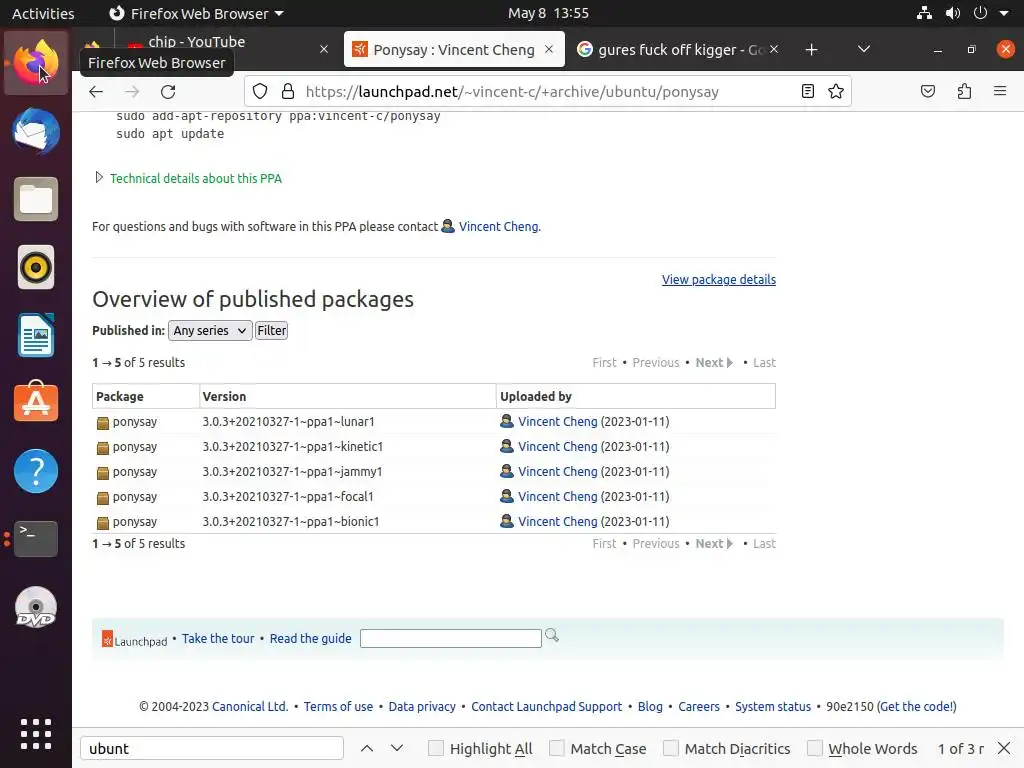Open the system power menu arrow
Screen dimensions: 1024x768
click(x=1004, y=13)
